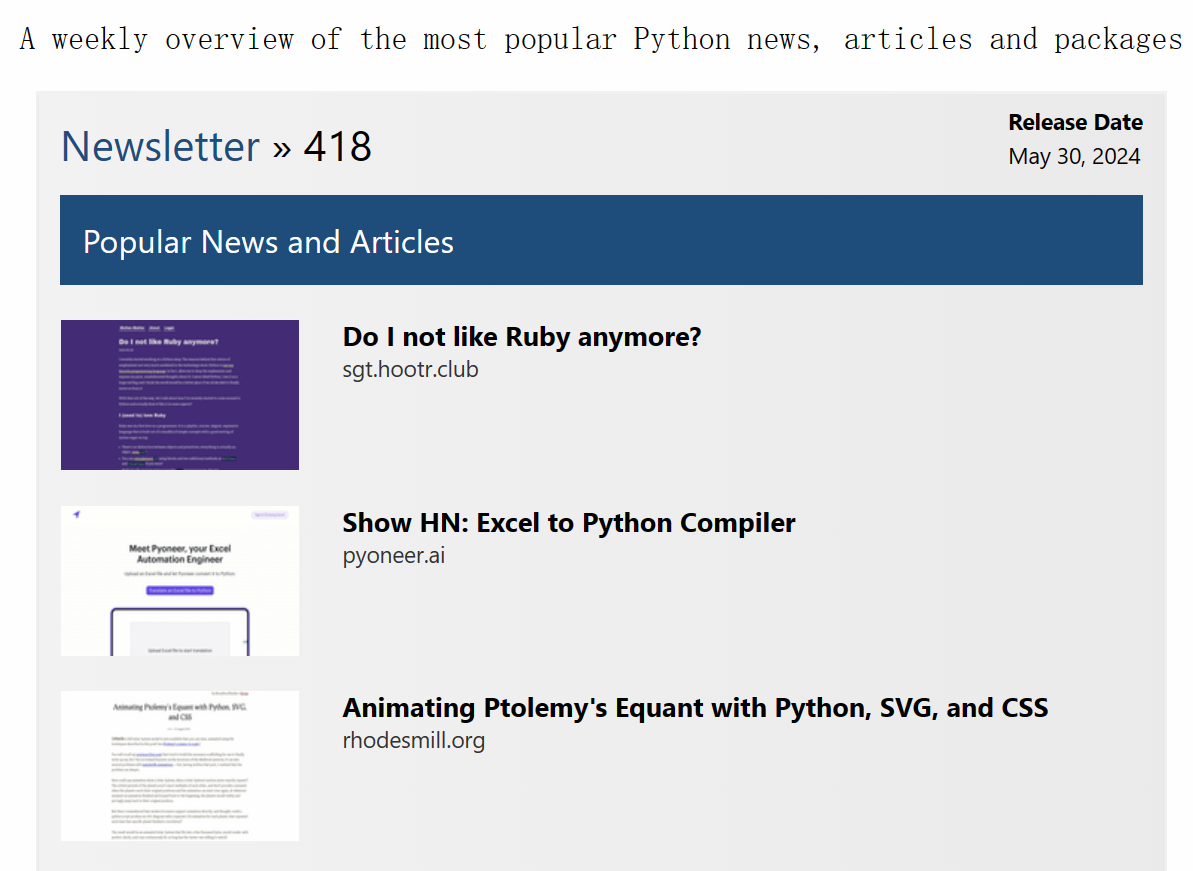Click the rhodesmill.org domain text
The width and height of the screenshot is (1193, 871).
coord(413,741)
